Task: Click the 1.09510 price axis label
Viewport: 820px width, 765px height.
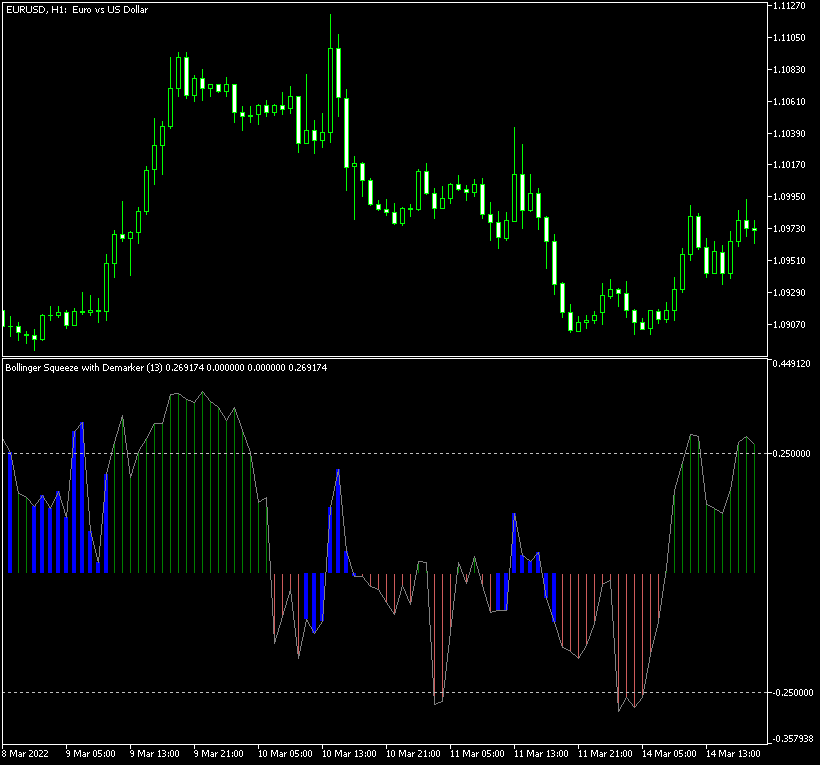Action: [x=790, y=261]
